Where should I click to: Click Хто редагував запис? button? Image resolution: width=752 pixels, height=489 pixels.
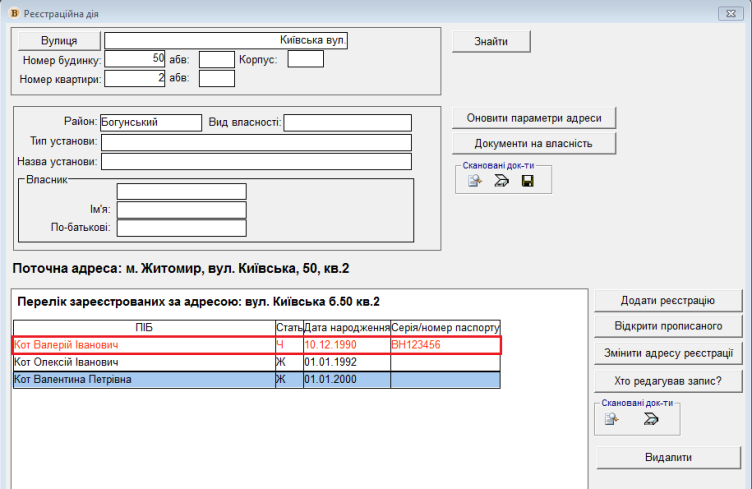coord(666,380)
